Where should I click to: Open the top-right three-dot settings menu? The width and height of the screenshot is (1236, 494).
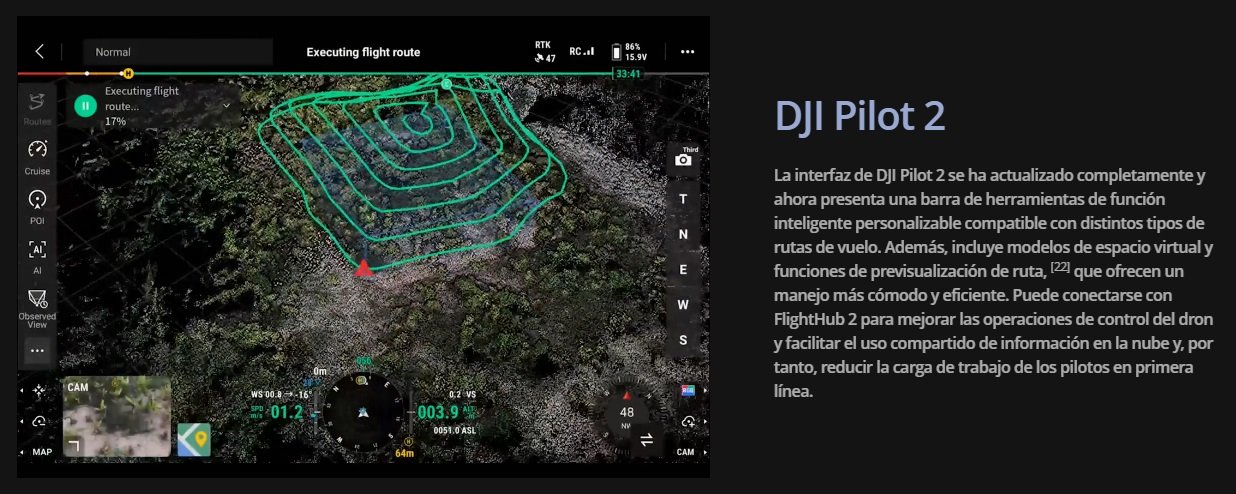pyautogui.click(x=687, y=52)
